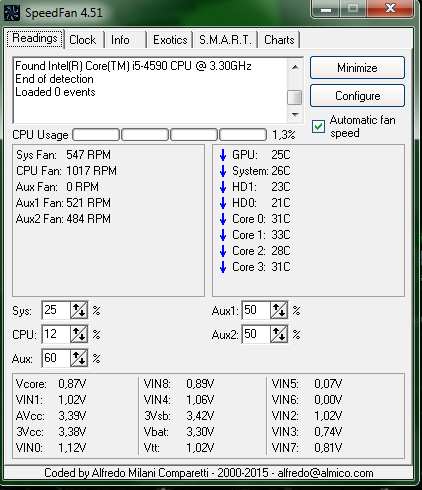This screenshot has width=422, height=490.
Task: Click the fourth CPU Usage bar
Action: [243, 135]
